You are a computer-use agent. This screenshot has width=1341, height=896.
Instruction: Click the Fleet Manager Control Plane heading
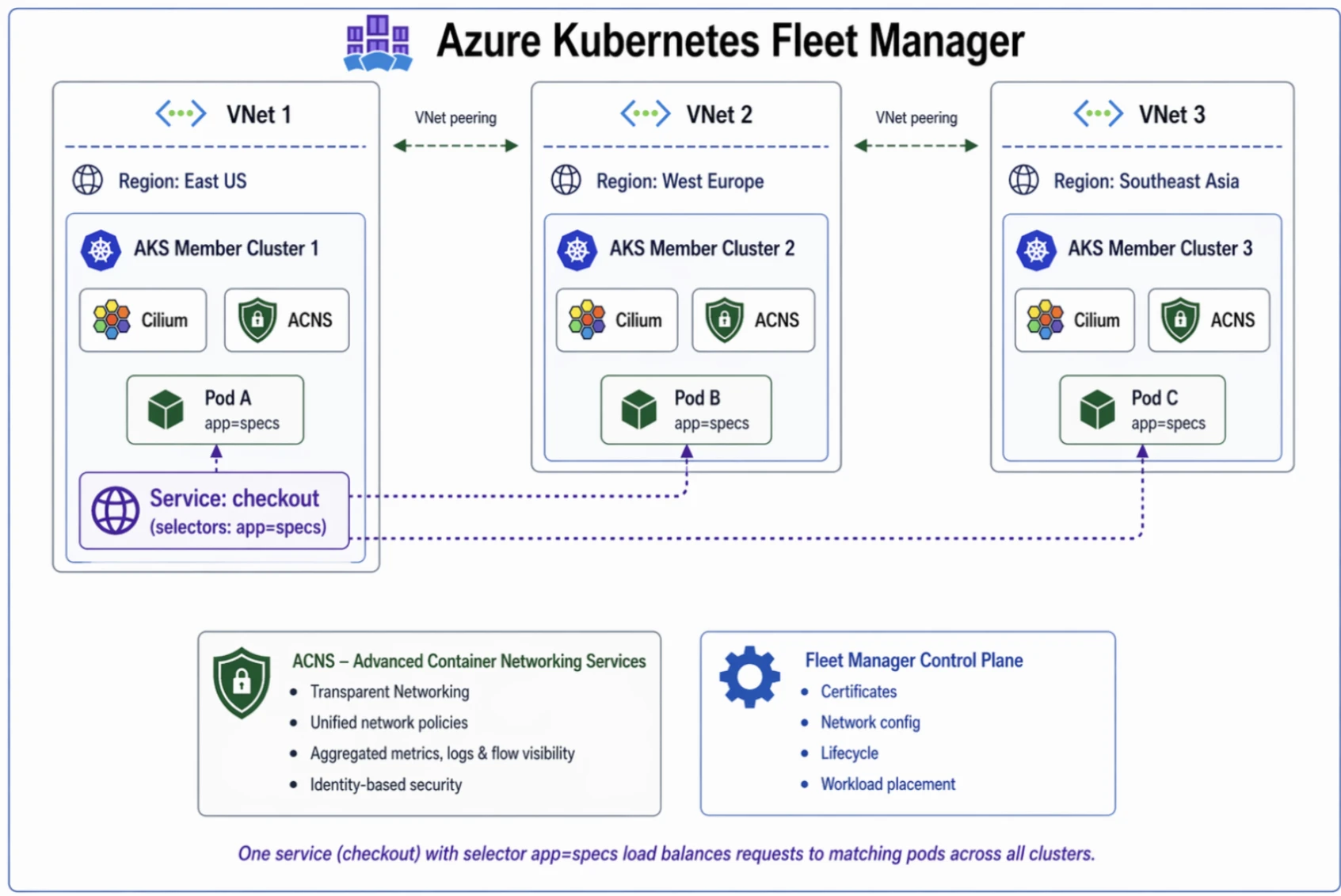(914, 661)
